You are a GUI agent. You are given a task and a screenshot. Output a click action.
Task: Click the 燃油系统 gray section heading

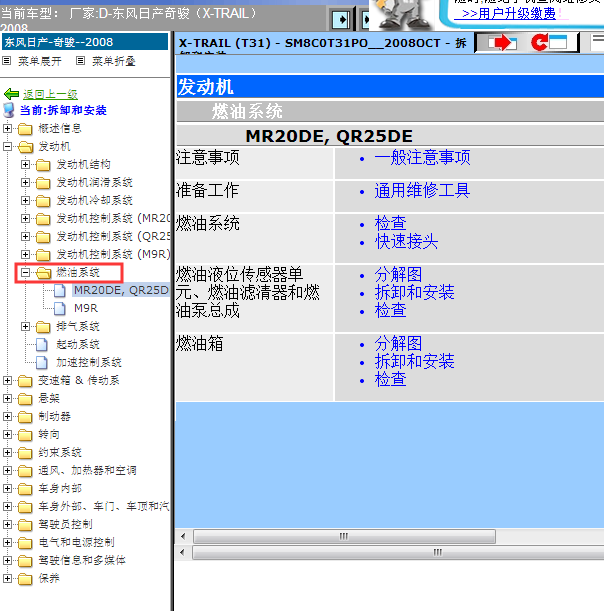[x=390, y=111]
